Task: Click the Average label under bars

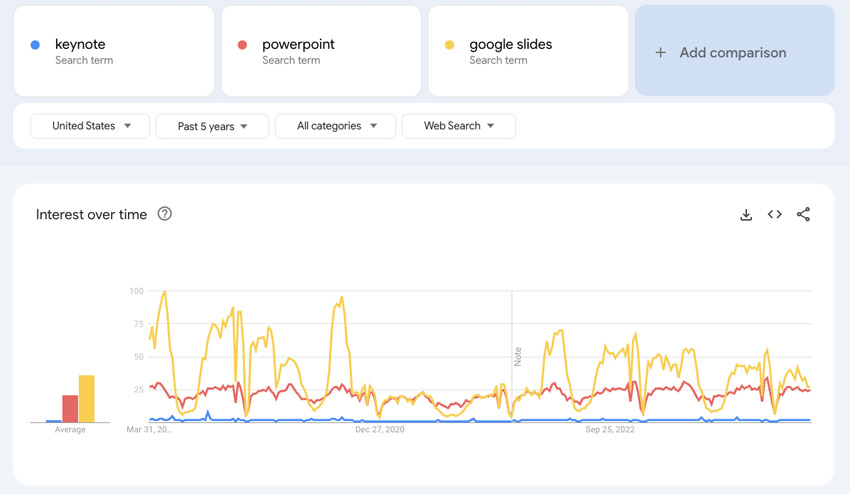Action: pyautogui.click(x=70, y=429)
